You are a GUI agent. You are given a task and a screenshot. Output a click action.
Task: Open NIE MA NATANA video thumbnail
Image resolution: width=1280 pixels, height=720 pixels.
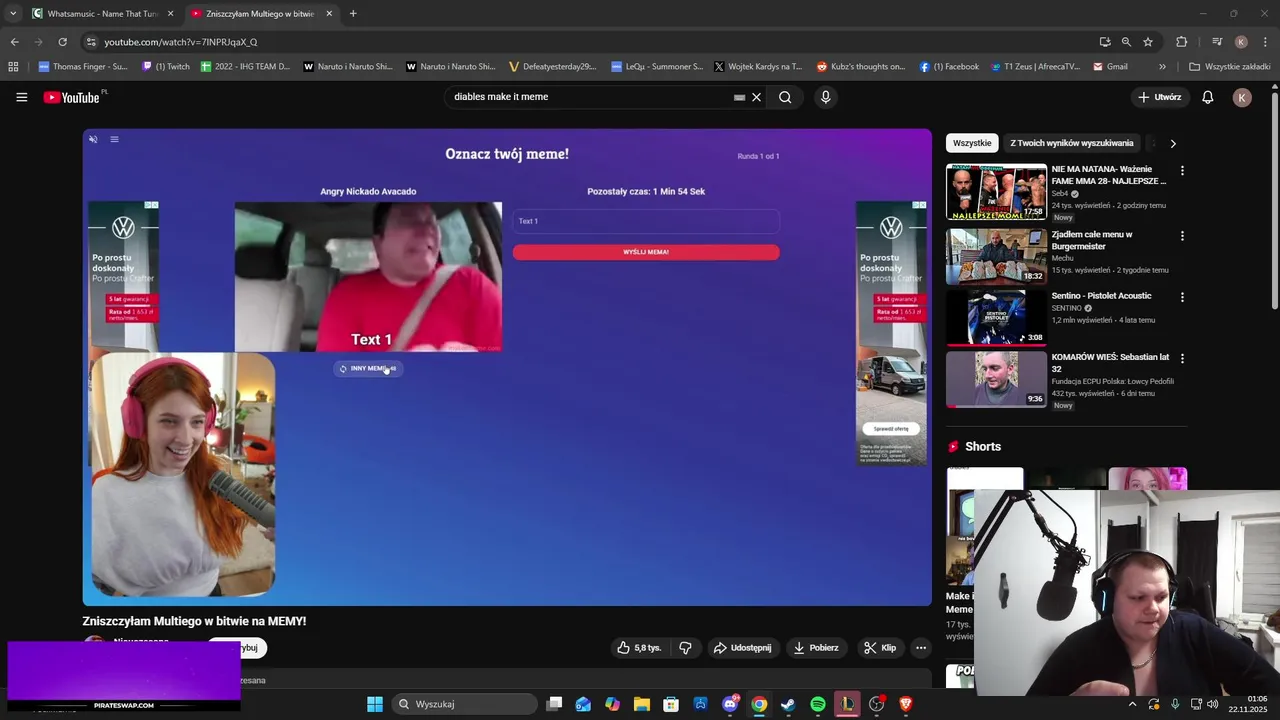click(996, 192)
